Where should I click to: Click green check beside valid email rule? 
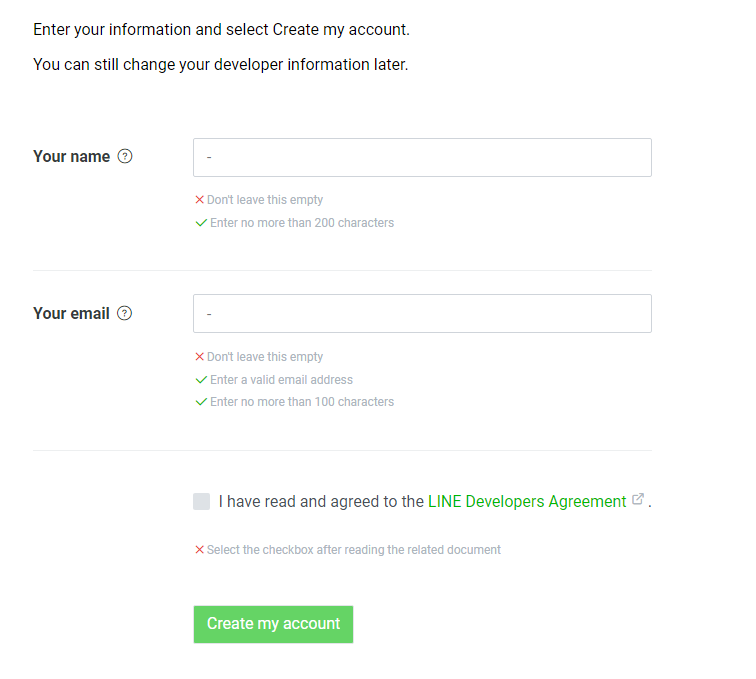click(201, 380)
